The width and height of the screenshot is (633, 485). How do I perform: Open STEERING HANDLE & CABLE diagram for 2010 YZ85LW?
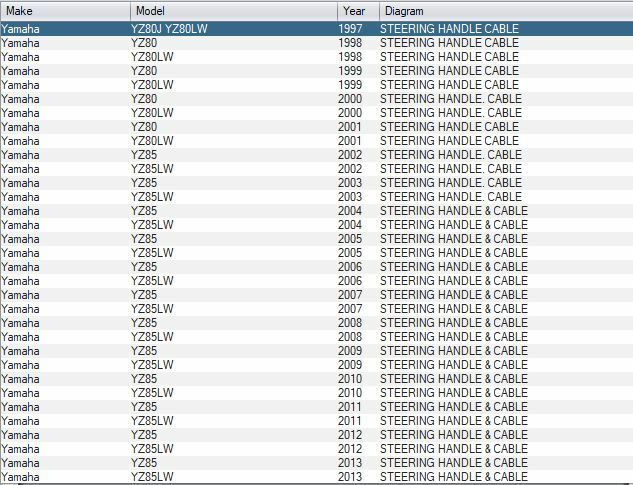454,393
